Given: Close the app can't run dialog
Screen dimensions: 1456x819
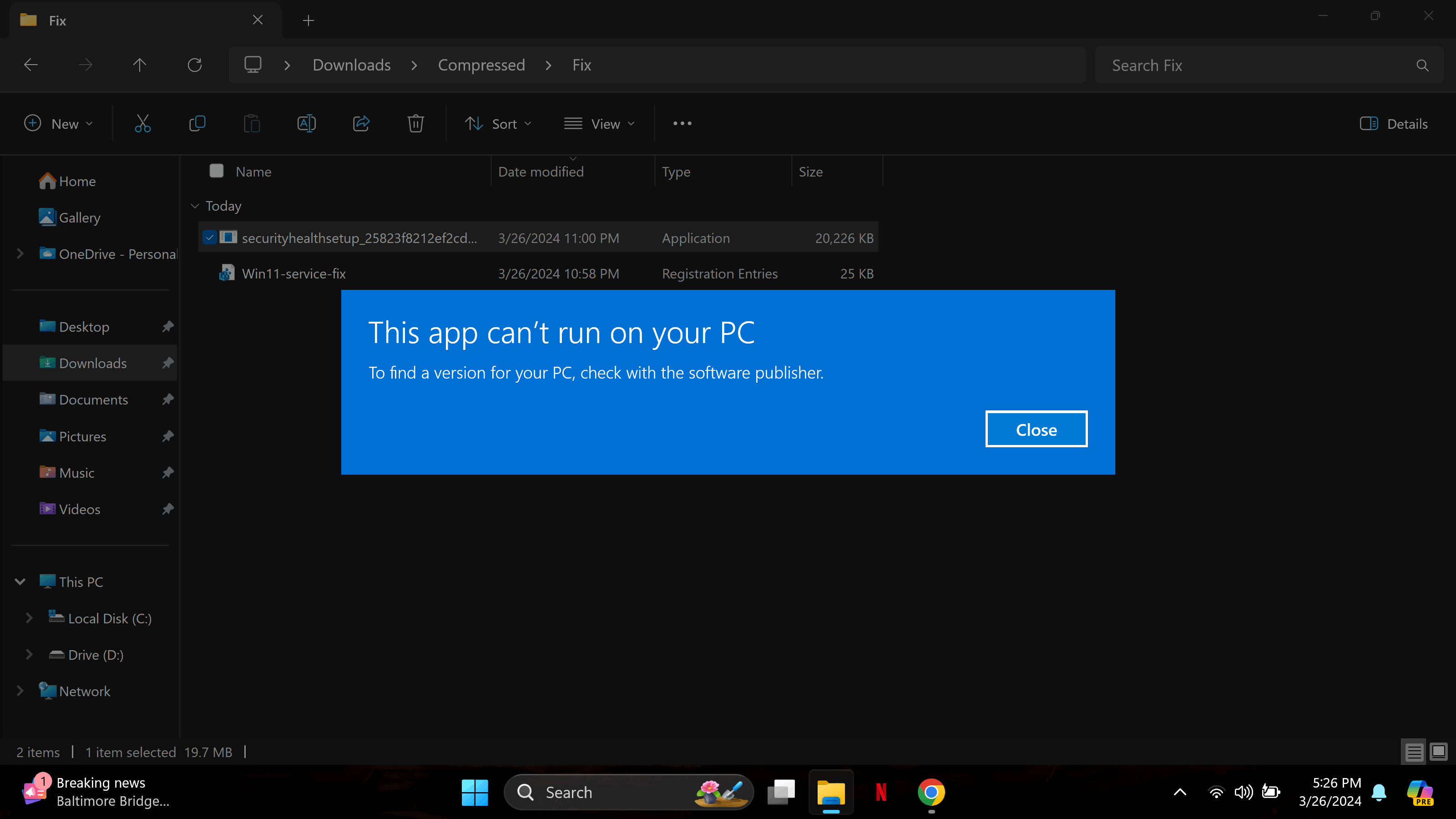Looking at the screenshot, I should [1036, 429].
